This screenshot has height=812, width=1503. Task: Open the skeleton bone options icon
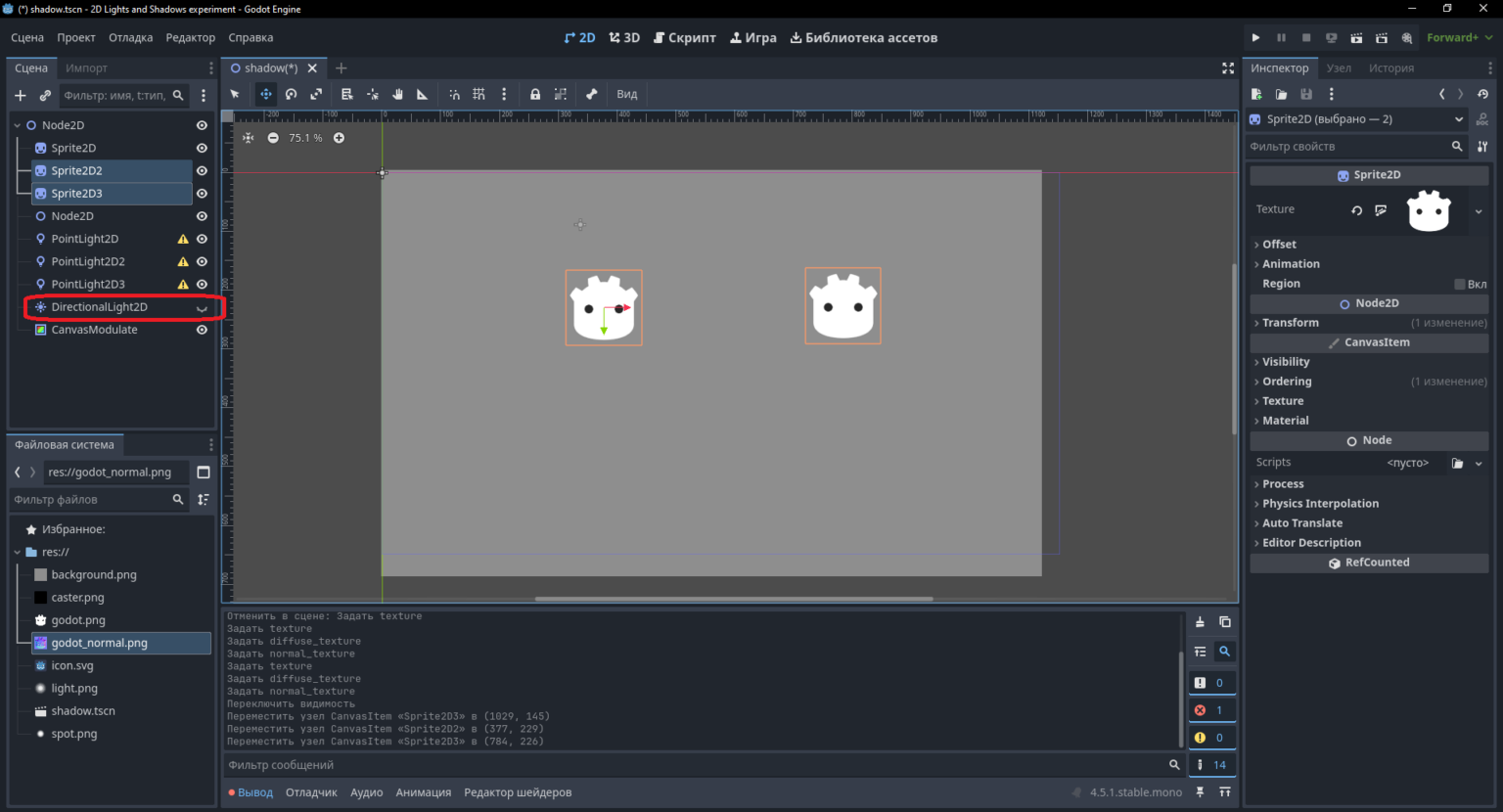592,94
